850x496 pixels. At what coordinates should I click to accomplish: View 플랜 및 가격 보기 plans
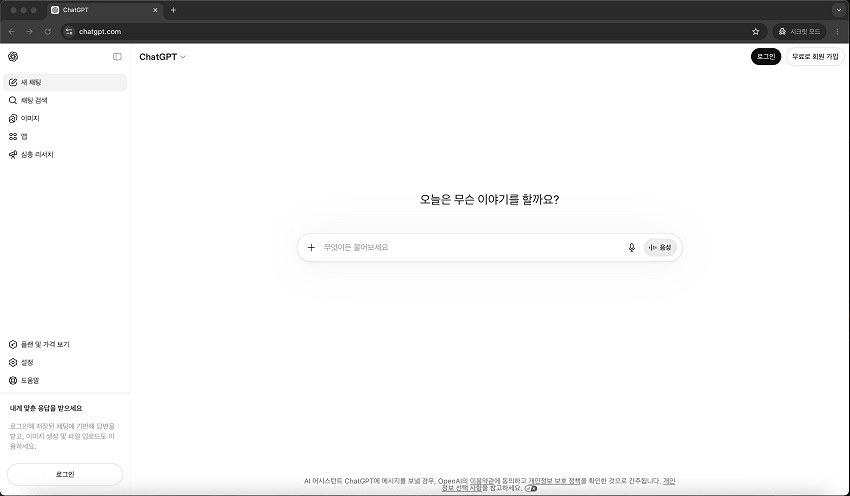(x=65, y=344)
